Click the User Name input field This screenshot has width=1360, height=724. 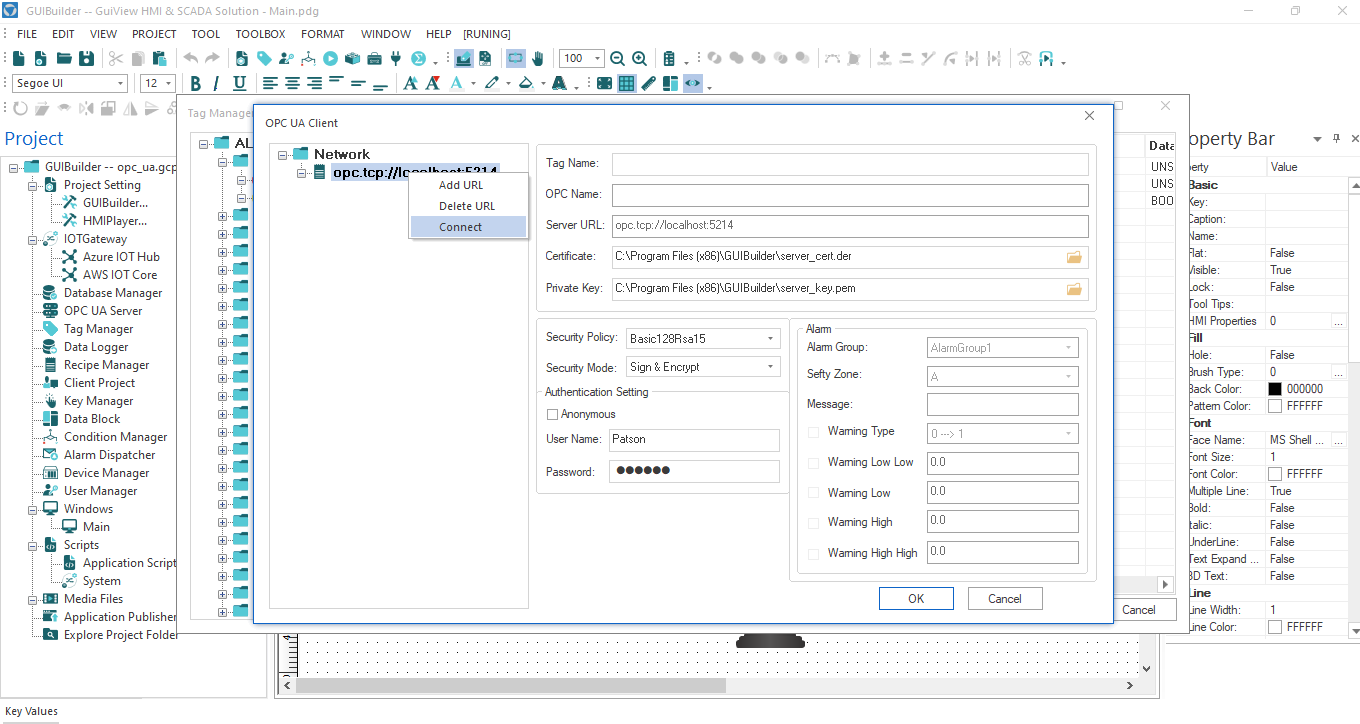pos(694,440)
